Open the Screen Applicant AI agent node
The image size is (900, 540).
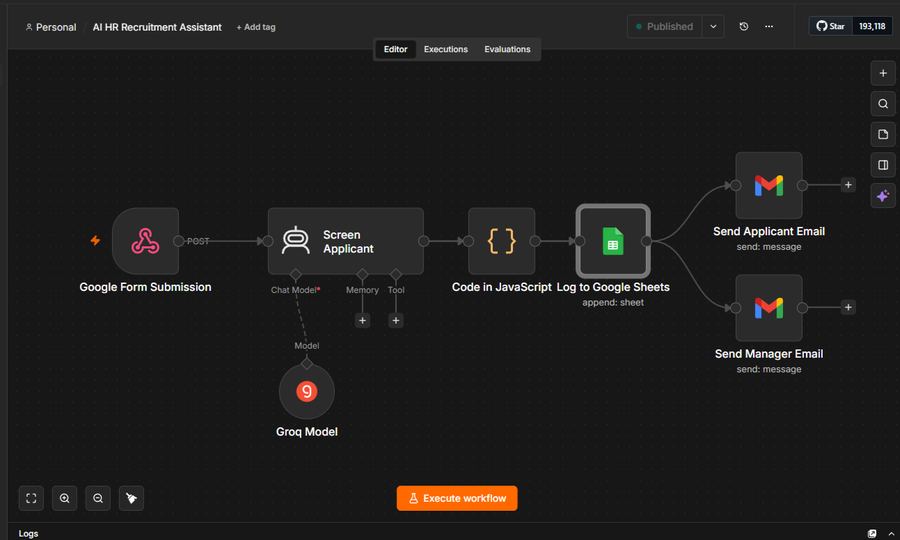coord(346,241)
